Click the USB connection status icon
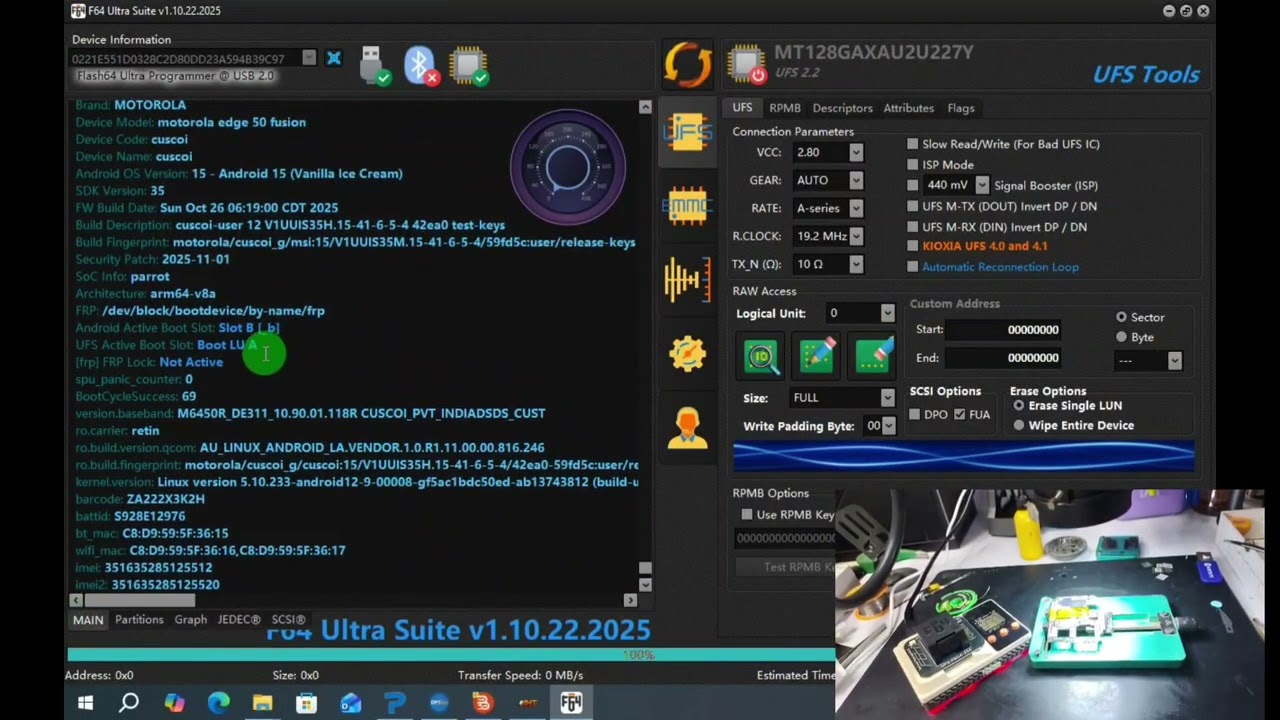1280x720 pixels. [374, 65]
